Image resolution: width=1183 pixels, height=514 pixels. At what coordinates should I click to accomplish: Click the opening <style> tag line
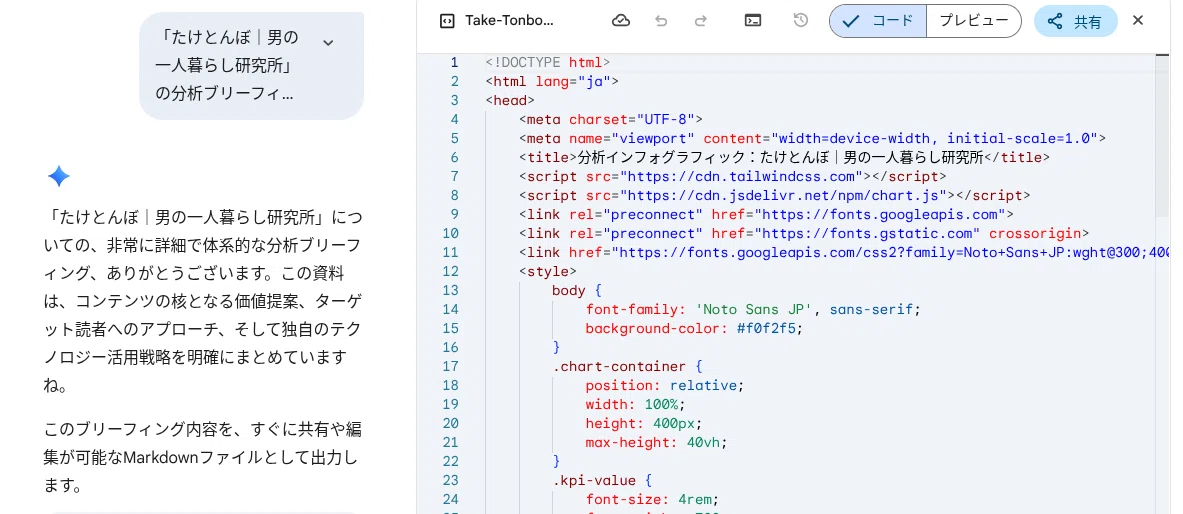pyautogui.click(x=548, y=271)
